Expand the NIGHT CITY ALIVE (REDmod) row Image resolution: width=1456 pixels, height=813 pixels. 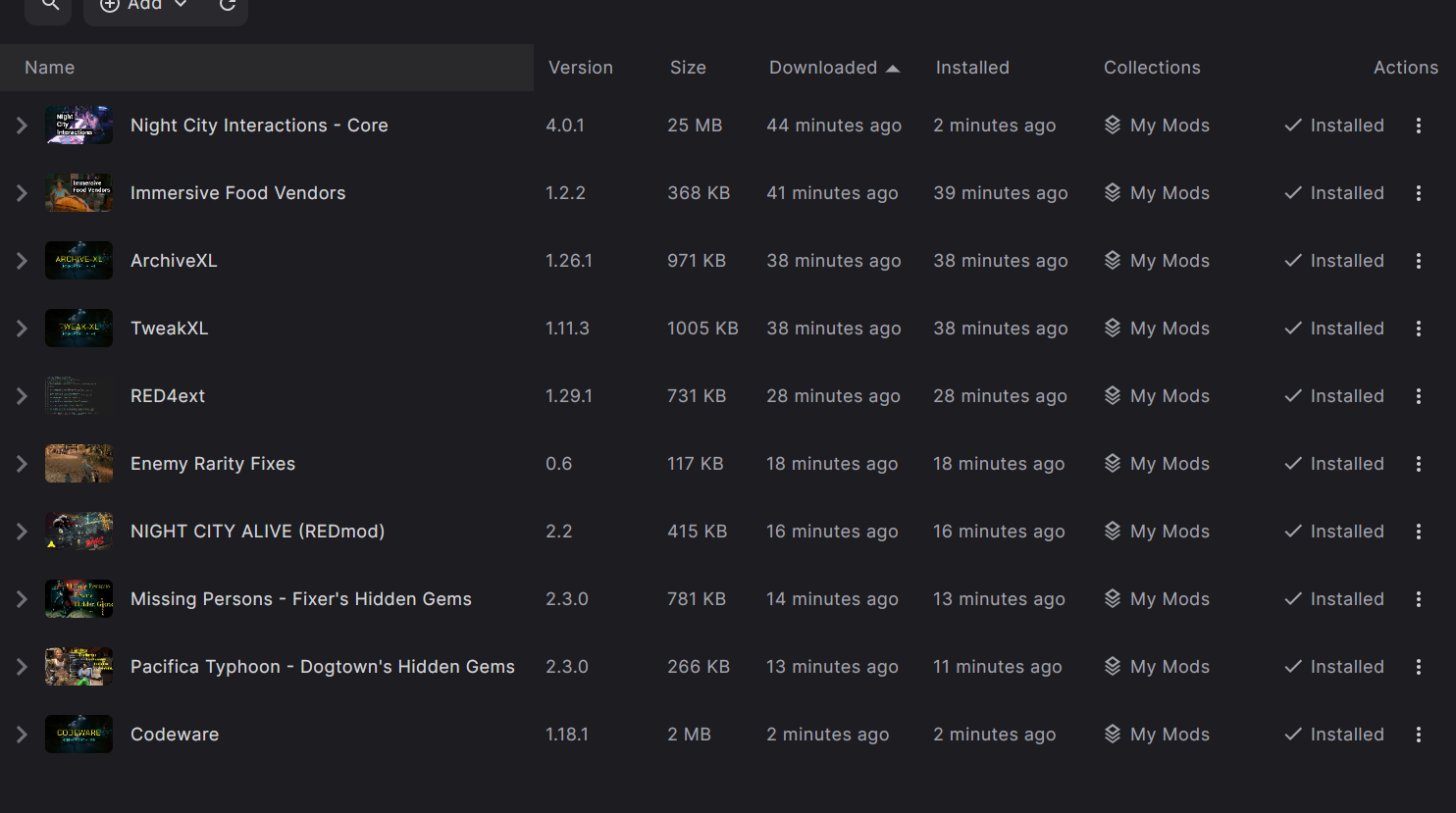pyautogui.click(x=22, y=532)
